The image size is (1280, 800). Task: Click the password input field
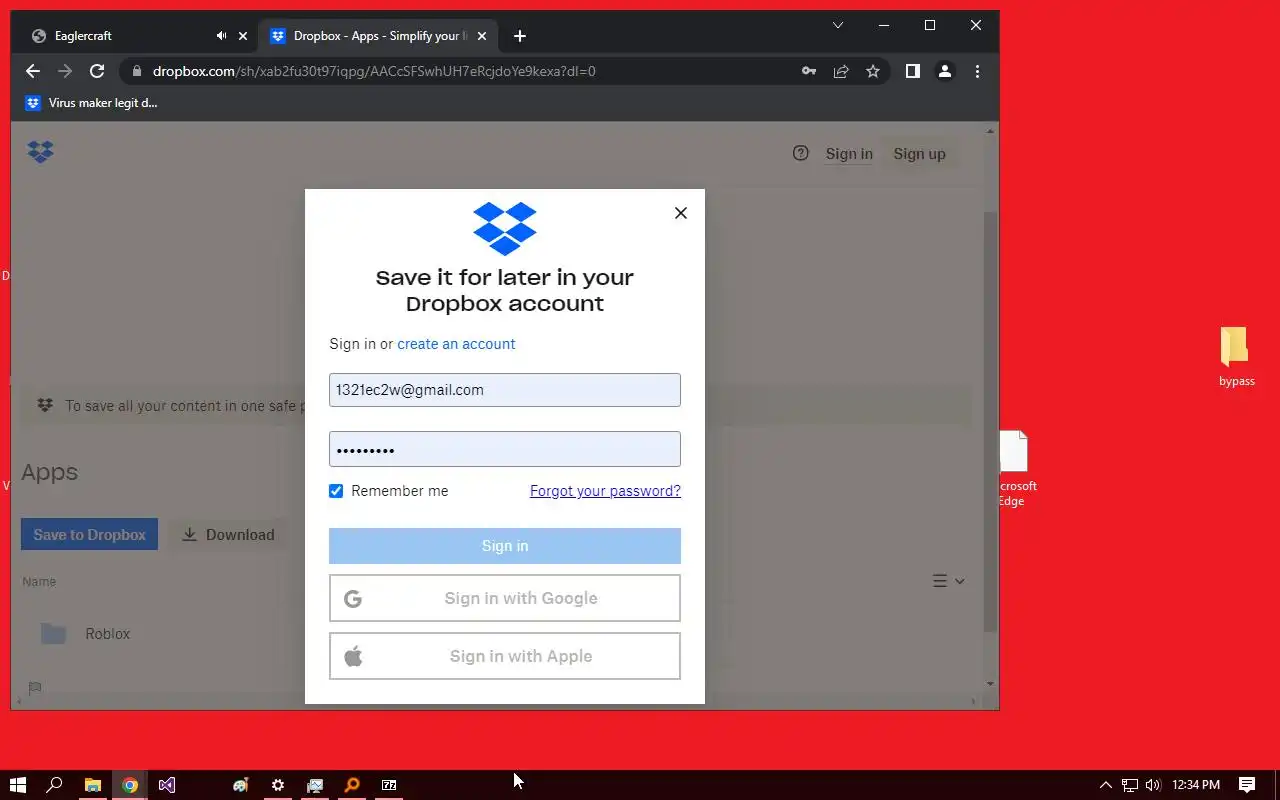coord(505,449)
